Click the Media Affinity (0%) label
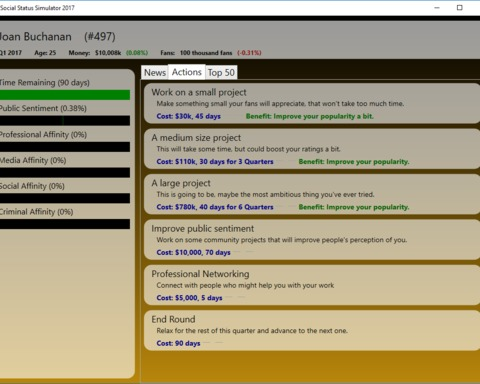The image size is (480, 384). pyautogui.click(x=33, y=160)
